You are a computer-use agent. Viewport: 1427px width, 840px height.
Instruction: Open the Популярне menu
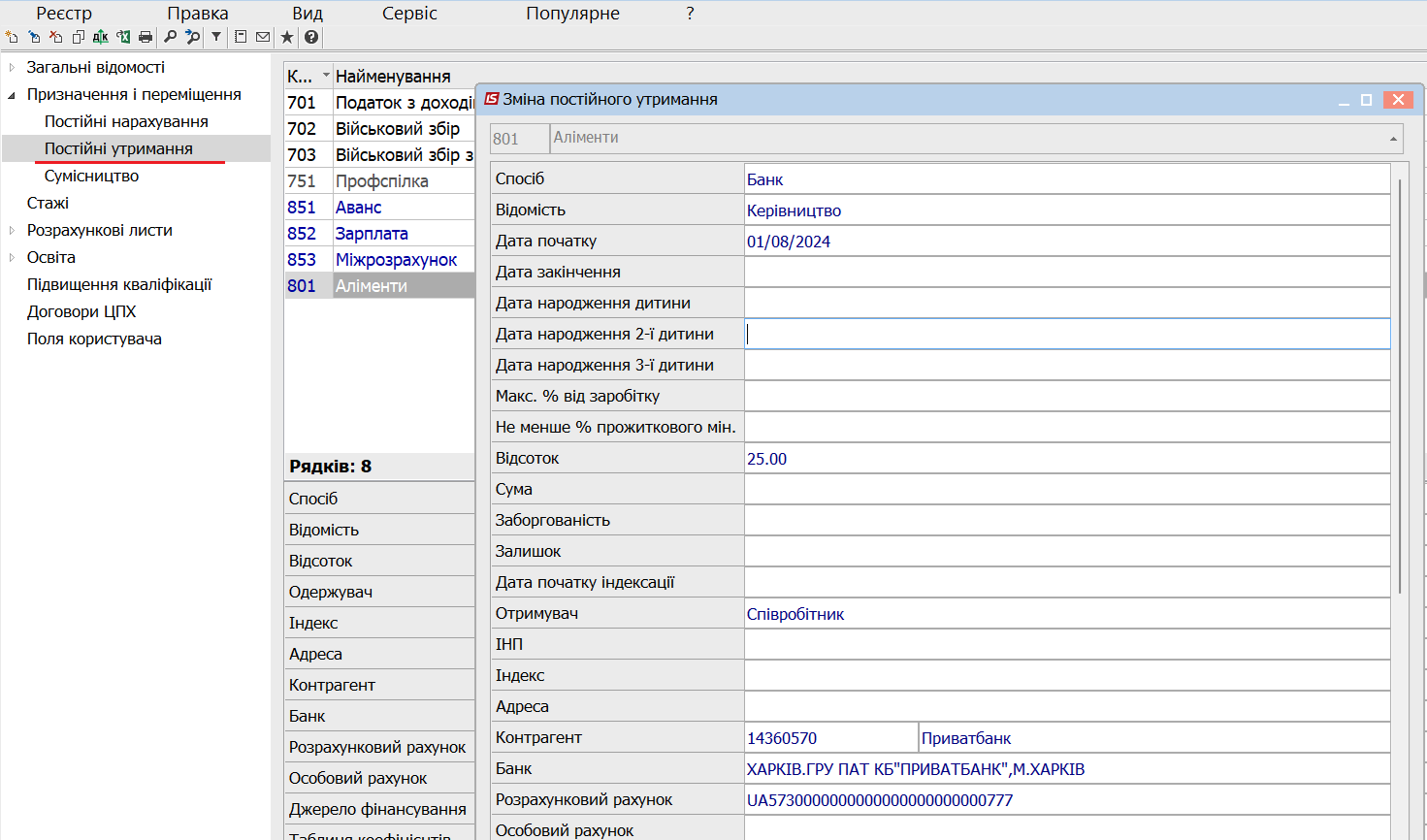572,14
